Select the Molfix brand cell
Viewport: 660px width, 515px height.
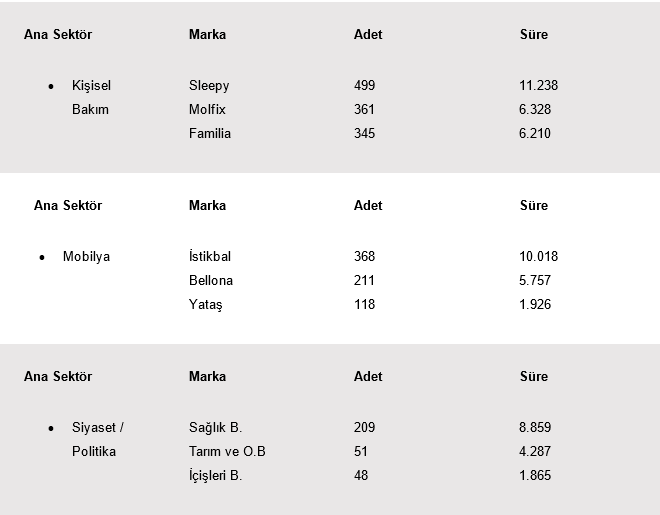point(207,109)
